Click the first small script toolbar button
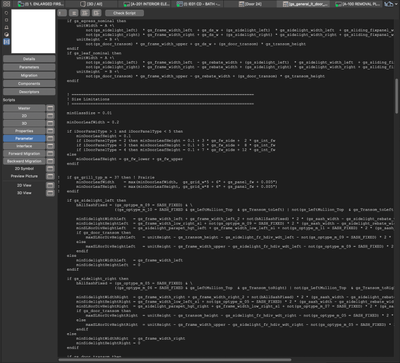The image size is (400, 363). coord(62,13)
